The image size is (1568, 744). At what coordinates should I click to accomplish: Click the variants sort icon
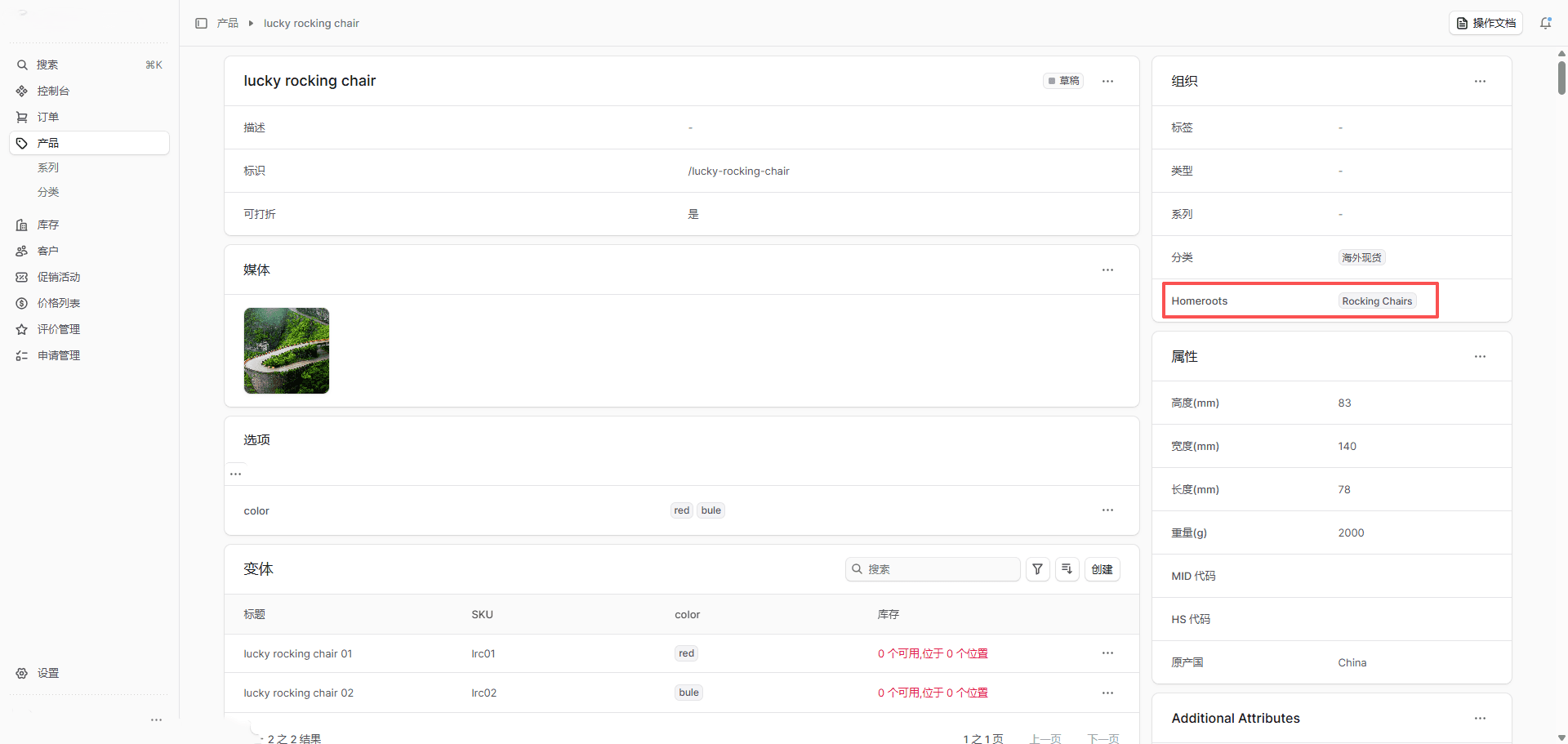(1067, 569)
